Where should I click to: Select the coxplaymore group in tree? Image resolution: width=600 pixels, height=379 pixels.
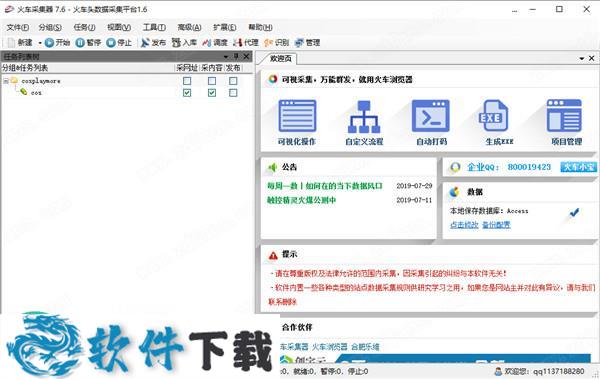point(41,81)
